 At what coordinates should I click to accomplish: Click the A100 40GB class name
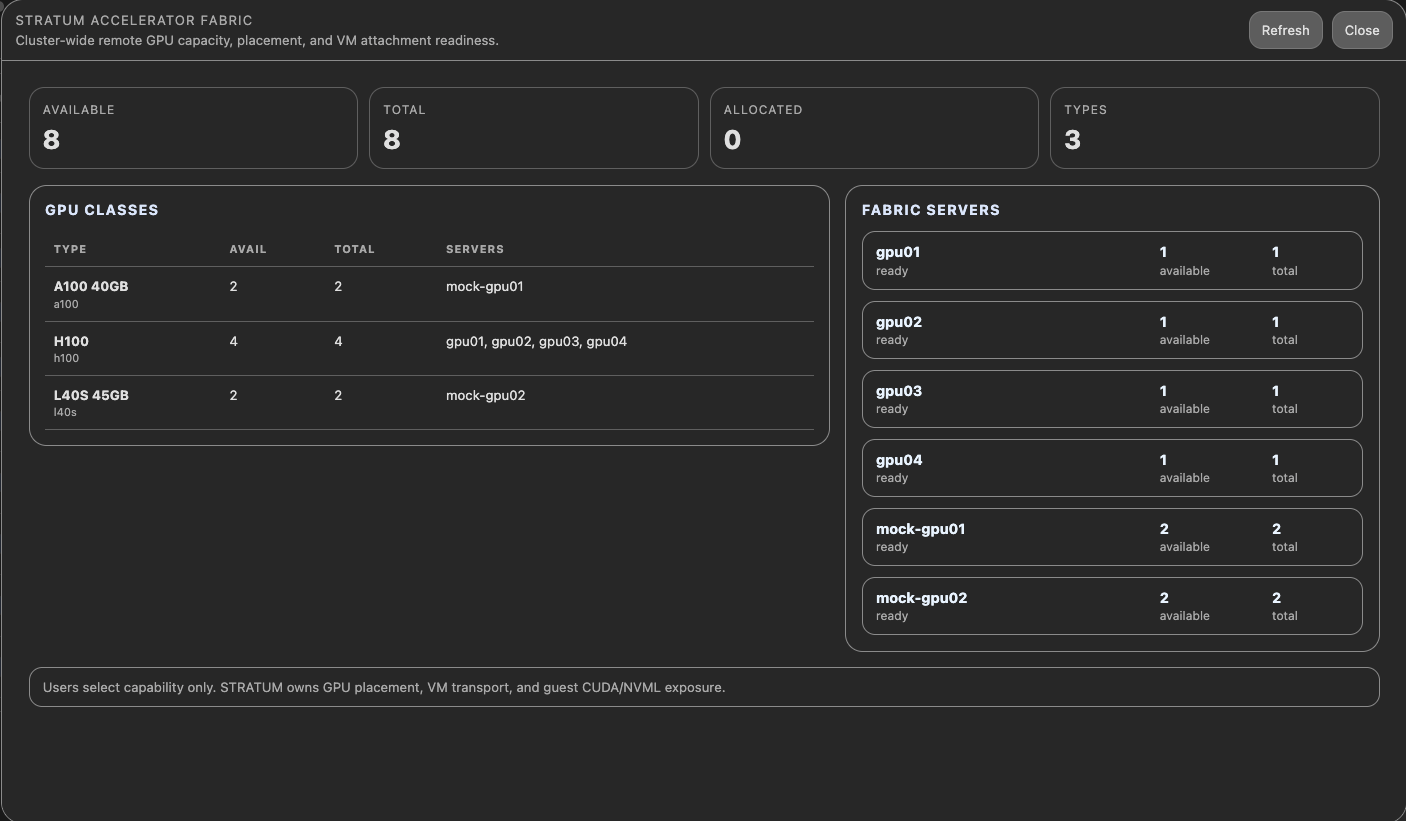[x=91, y=286]
